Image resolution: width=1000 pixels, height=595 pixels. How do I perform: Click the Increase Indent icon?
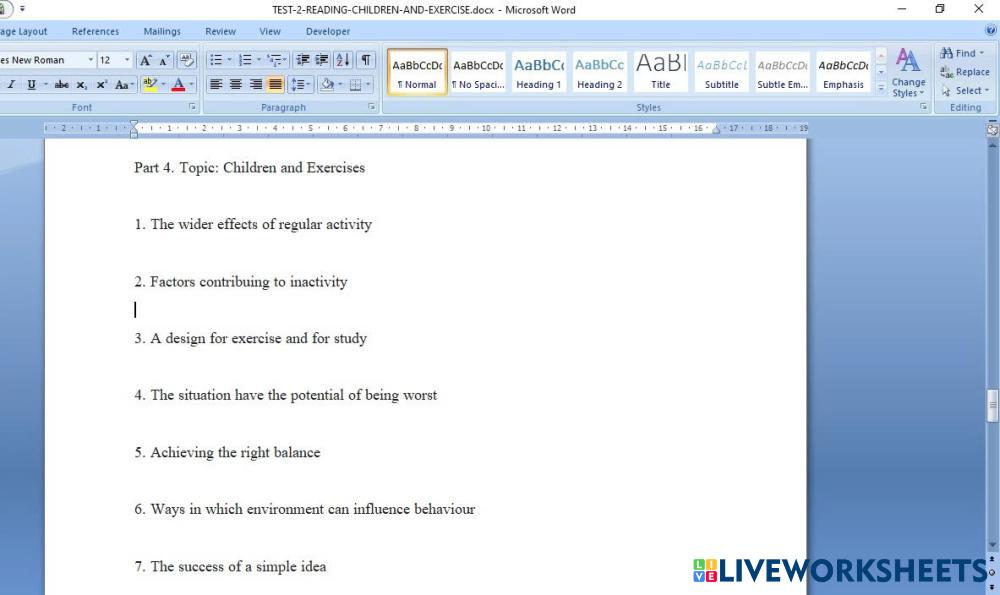coord(322,60)
